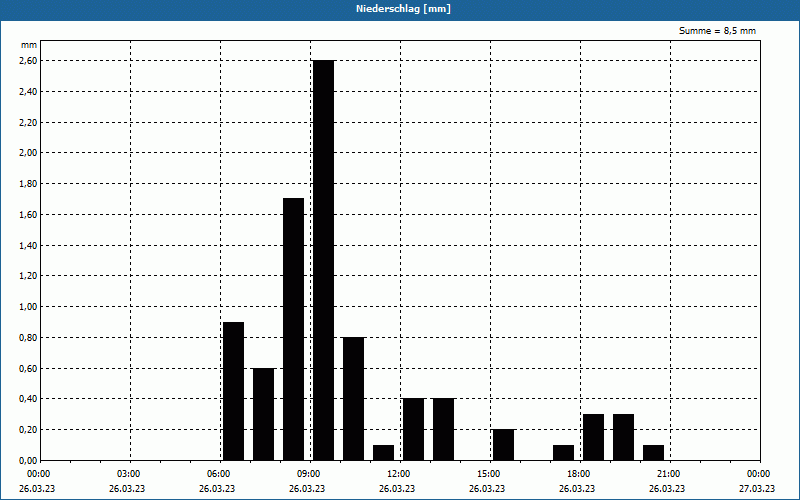Select the '18:00' time axis label
Screen dimensions: 800x500
pos(580,474)
